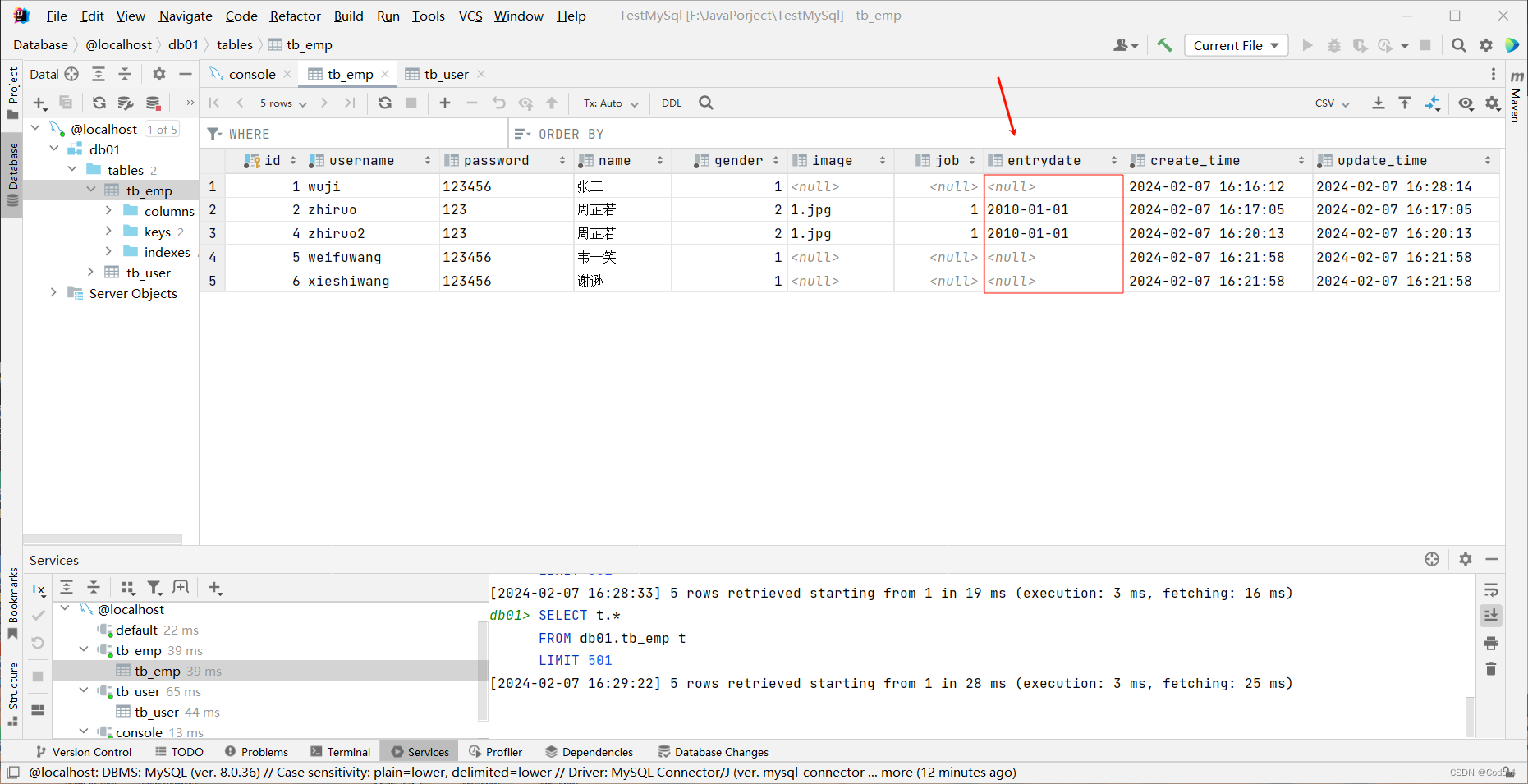
Task: Toggle the Bookmarks side tab
Action: click(12, 603)
